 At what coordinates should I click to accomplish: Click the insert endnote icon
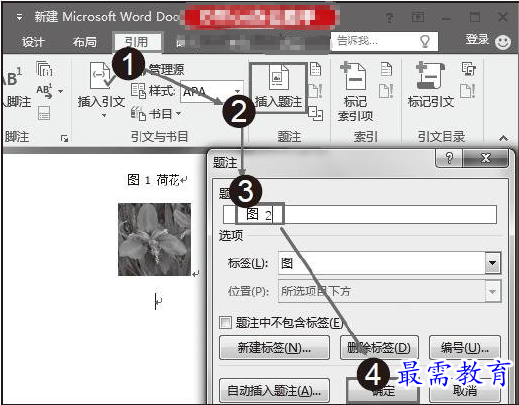44,69
